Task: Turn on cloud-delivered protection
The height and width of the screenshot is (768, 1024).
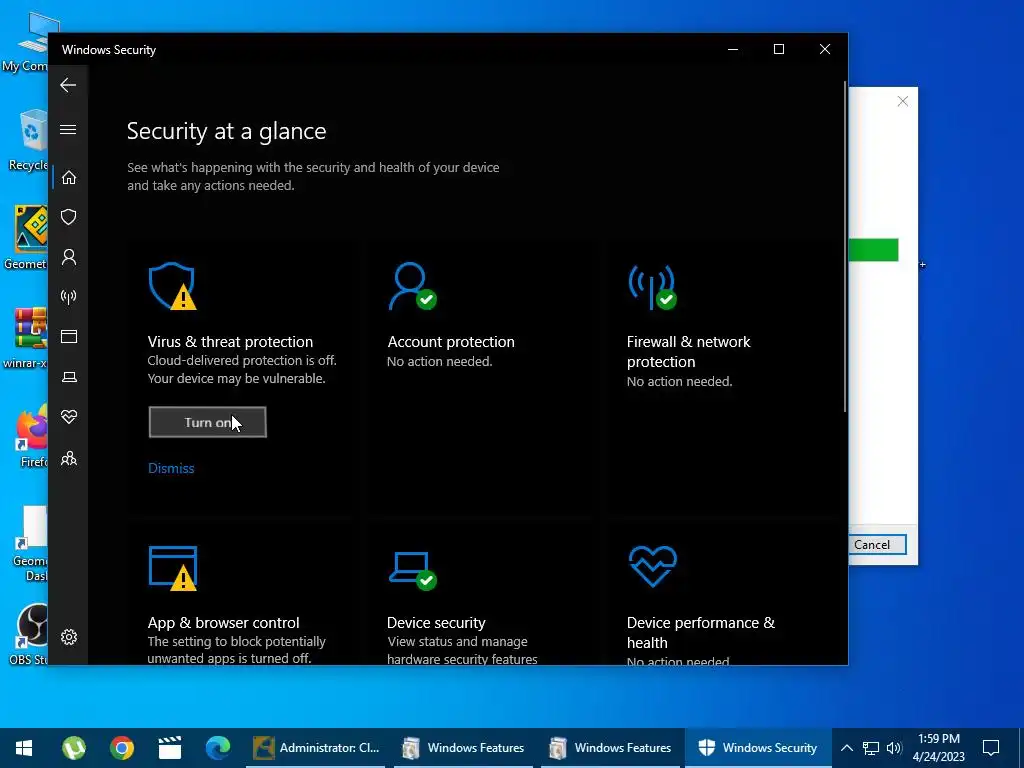Action: pyautogui.click(x=208, y=422)
